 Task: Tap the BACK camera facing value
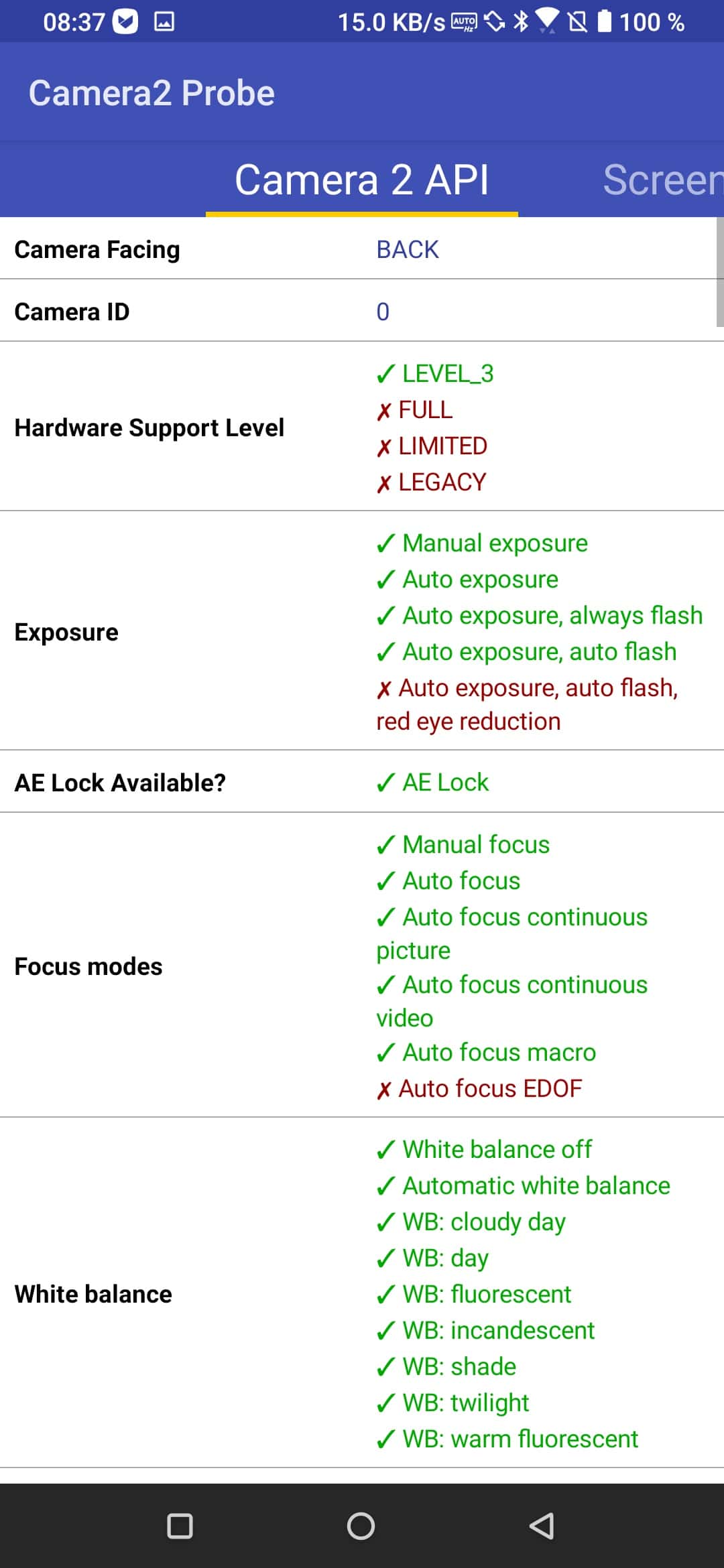point(408,249)
